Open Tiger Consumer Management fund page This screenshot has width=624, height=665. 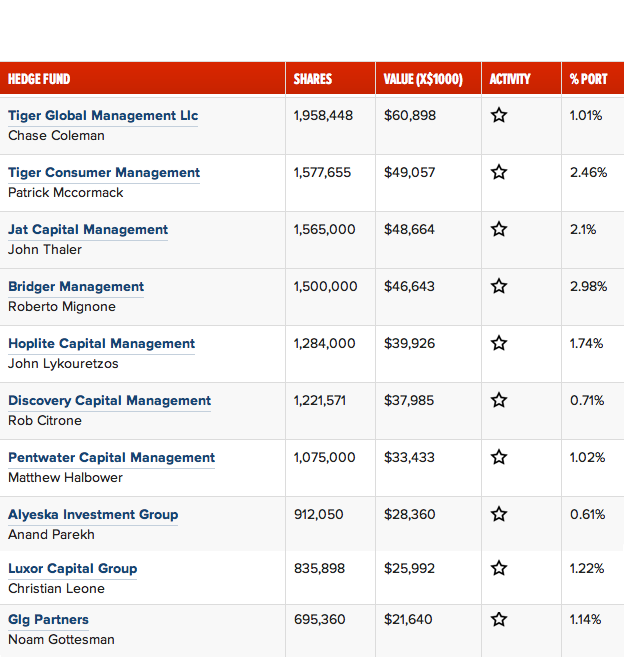104,172
